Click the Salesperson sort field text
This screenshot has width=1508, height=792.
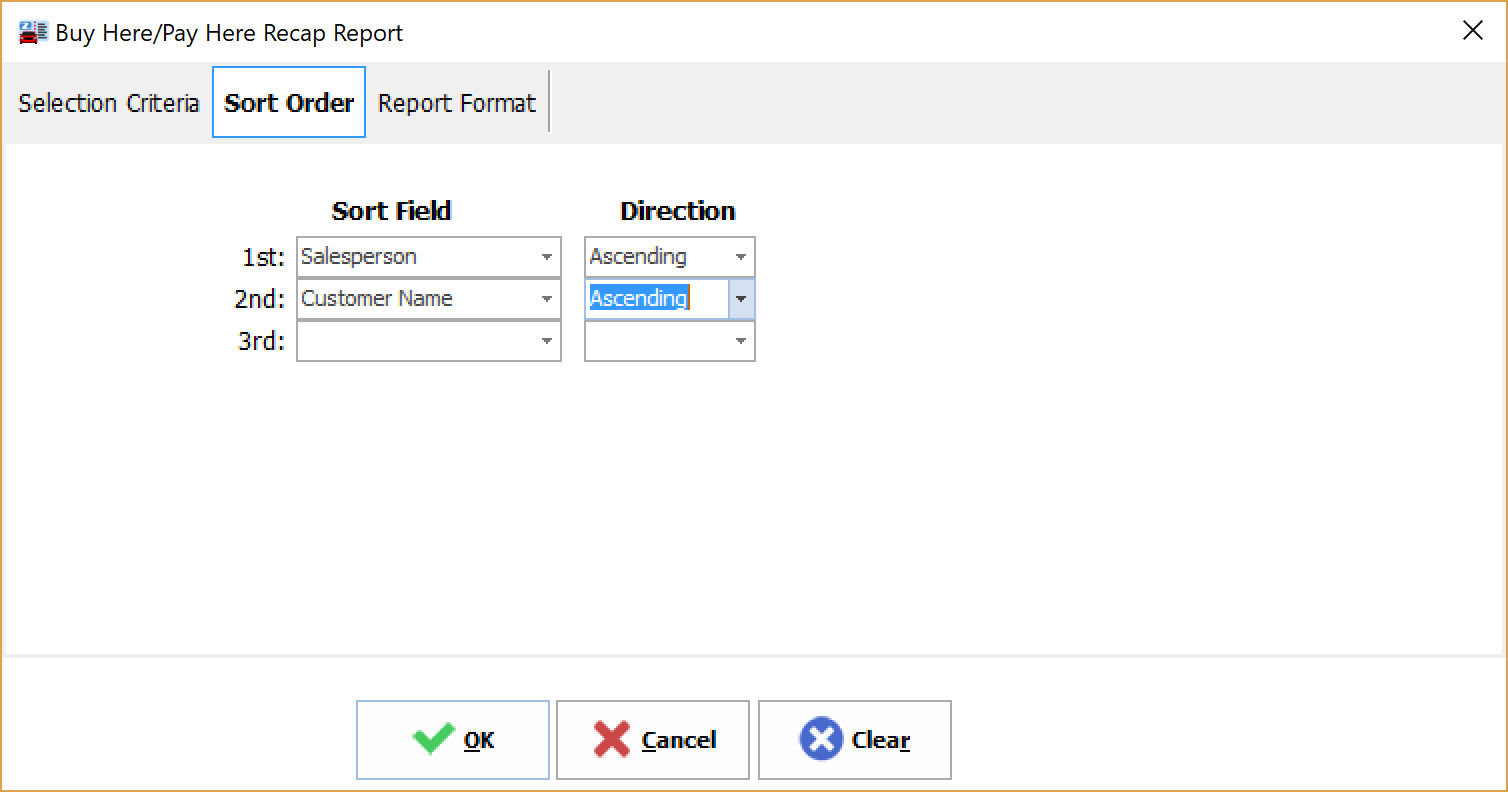pyautogui.click(x=359, y=257)
